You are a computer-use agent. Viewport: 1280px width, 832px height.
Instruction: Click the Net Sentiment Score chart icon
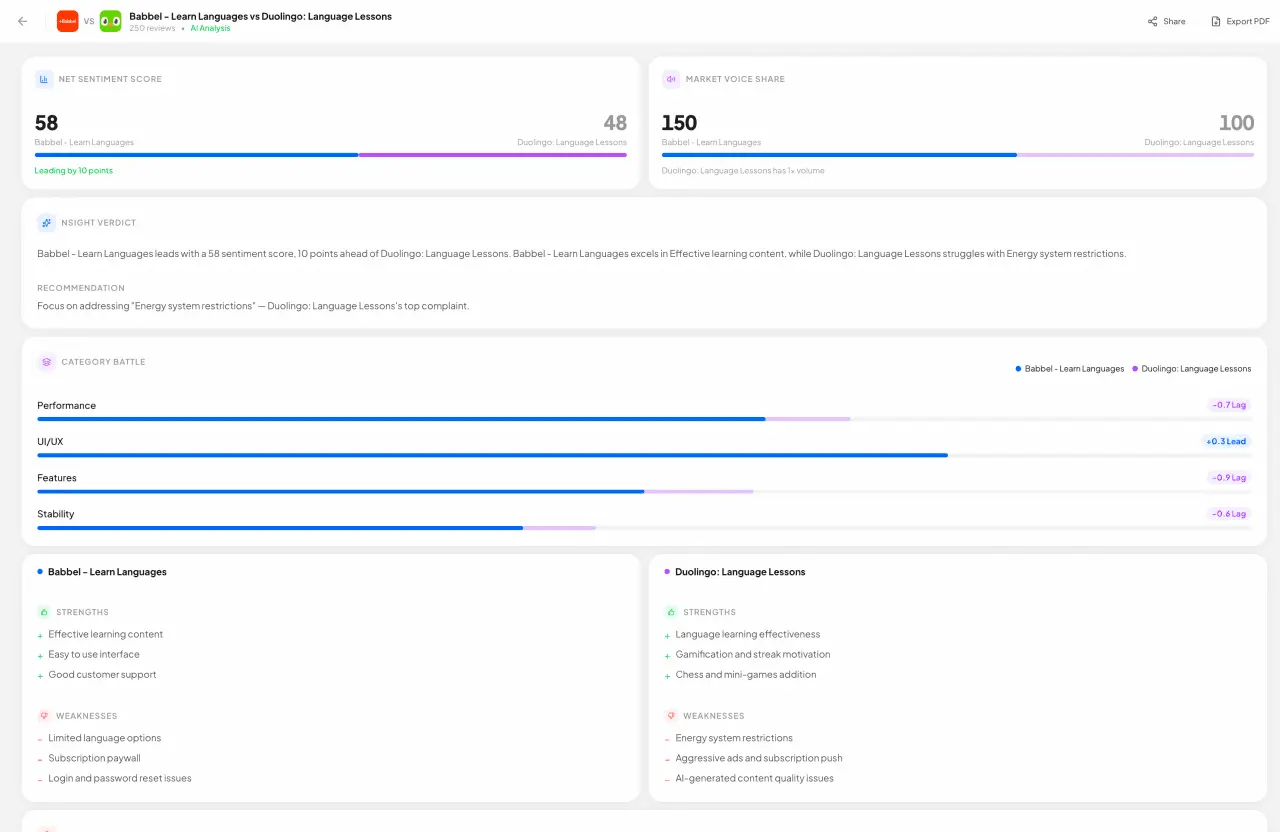pyautogui.click(x=44, y=79)
